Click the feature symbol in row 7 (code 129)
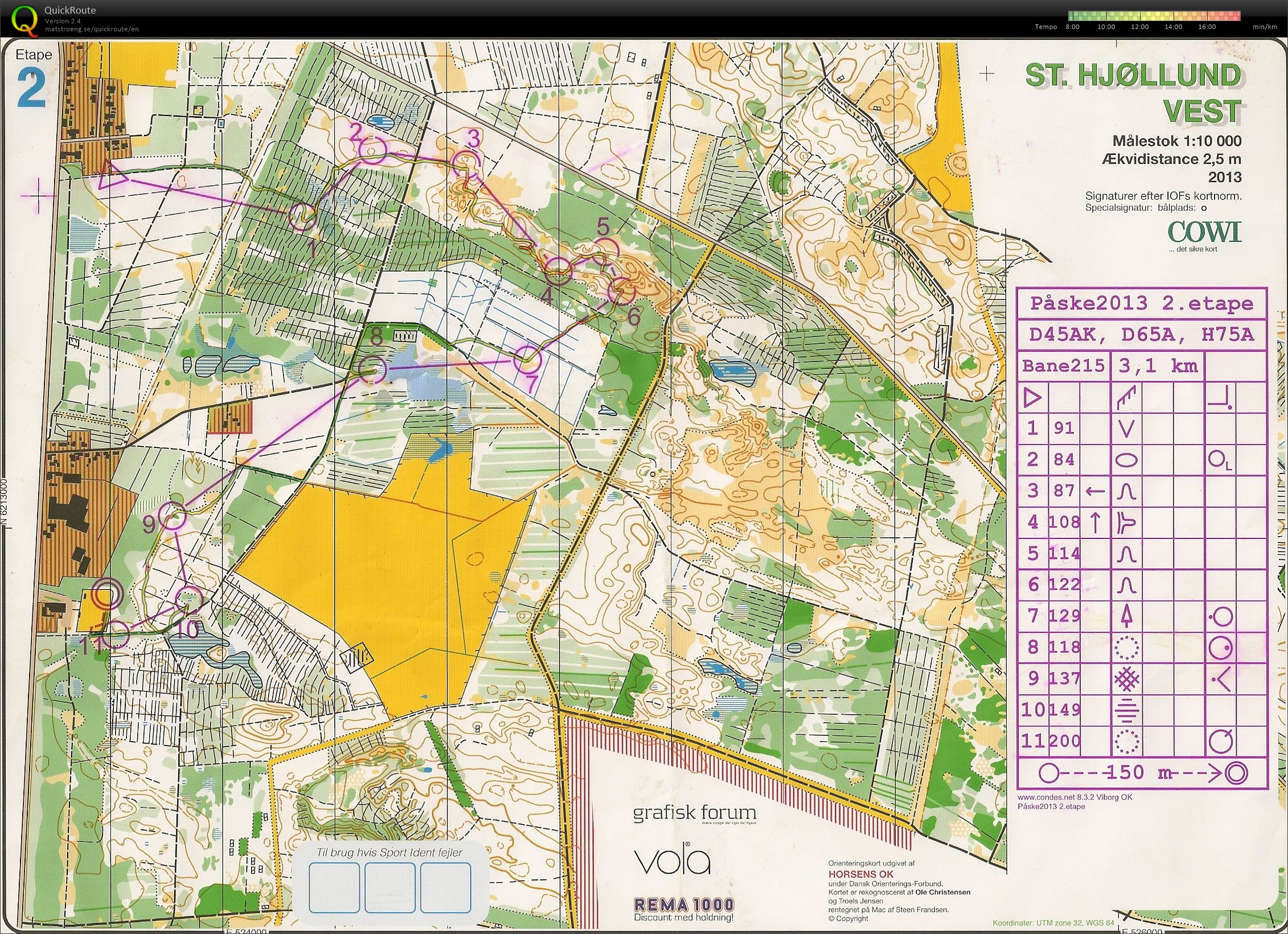This screenshot has height=934, width=1288. pyautogui.click(x=1126, y=616)
